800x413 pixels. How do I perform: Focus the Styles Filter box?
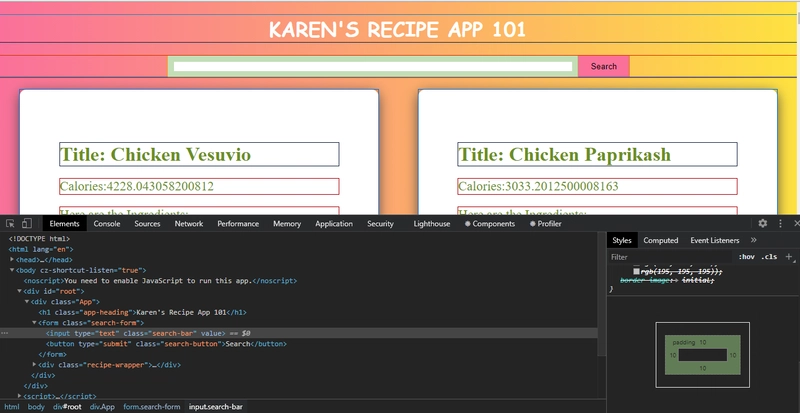click(670, 257)
